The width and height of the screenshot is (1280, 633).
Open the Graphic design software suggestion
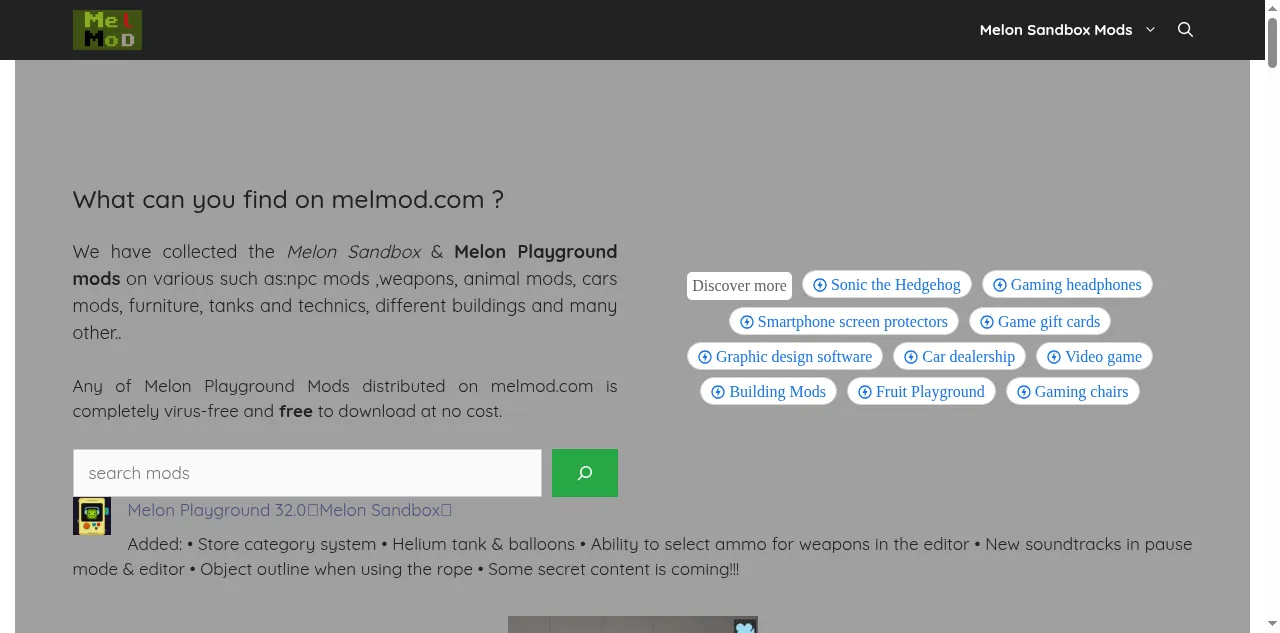(785, 356)
